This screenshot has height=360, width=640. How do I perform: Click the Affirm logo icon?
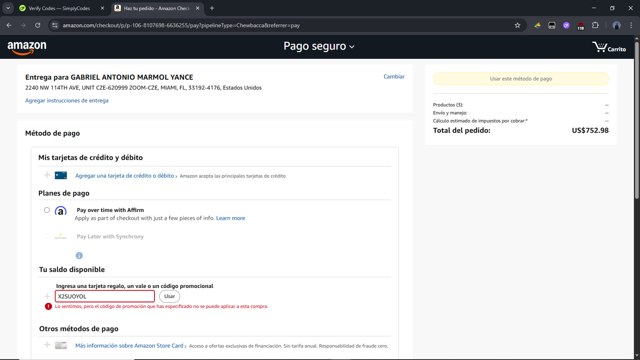pos(61,211)
